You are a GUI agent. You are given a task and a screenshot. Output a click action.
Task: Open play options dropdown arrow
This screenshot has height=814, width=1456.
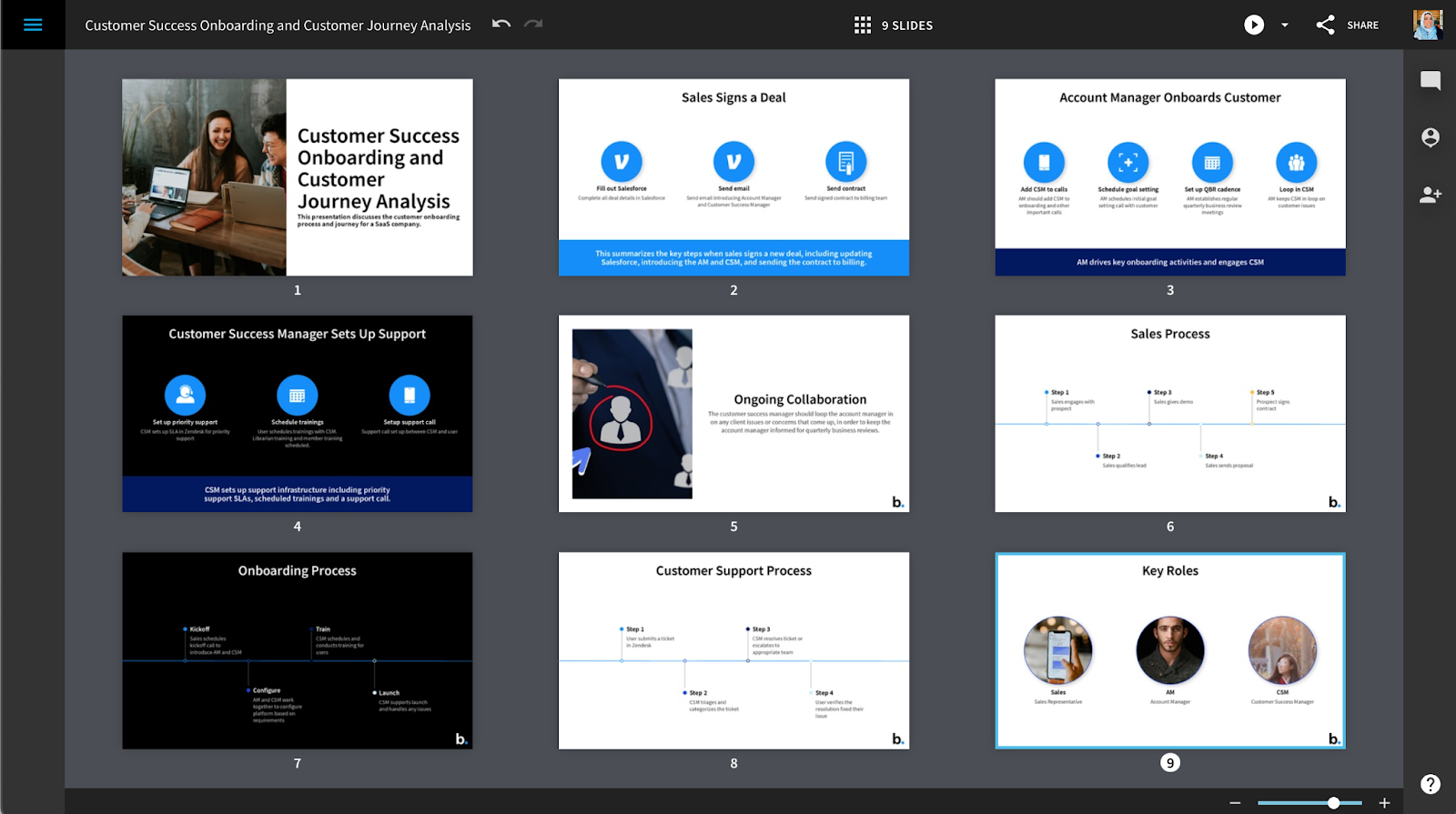coord(1285,25)
